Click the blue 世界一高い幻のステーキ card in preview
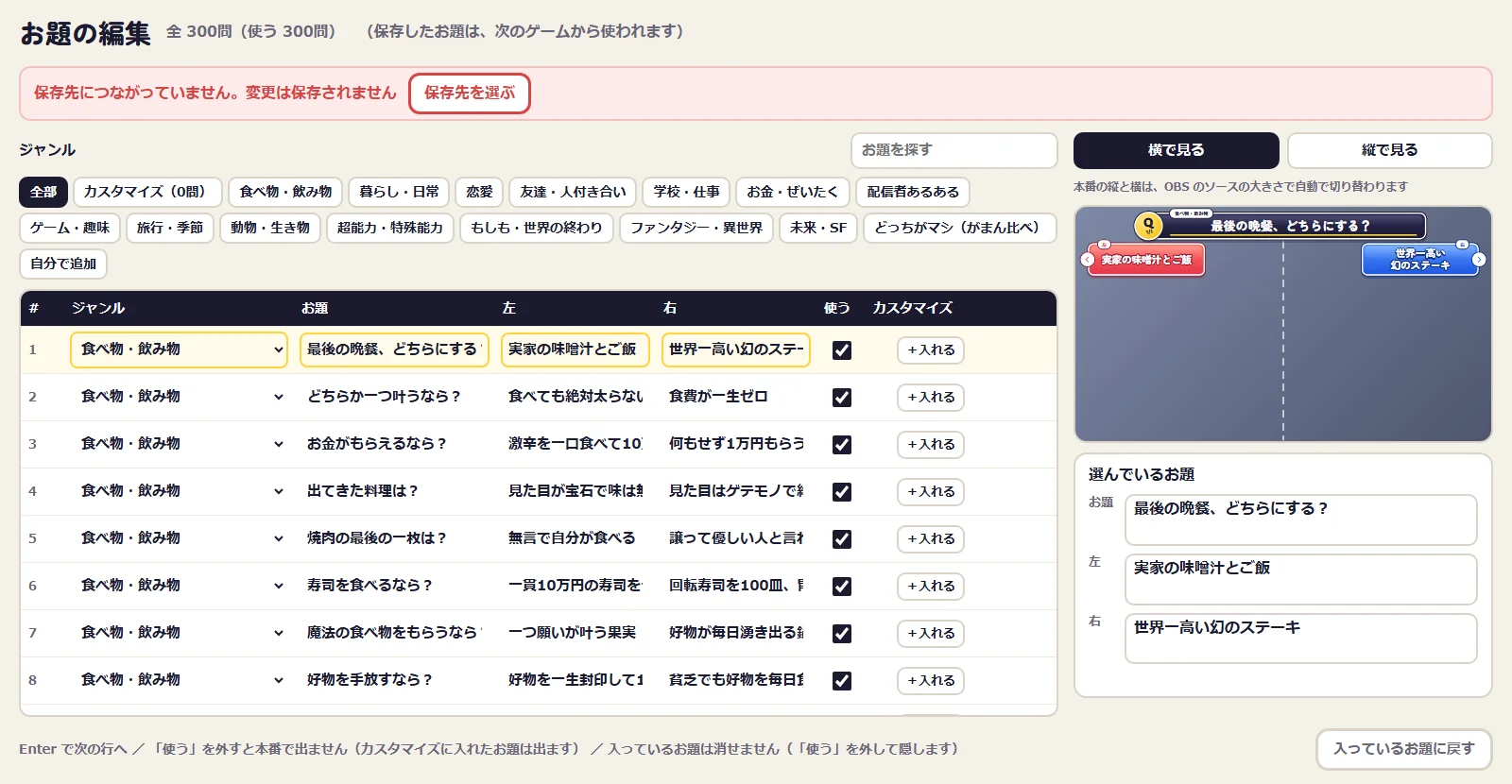The image size is (1512, 784). pyautogui.click(x=1420, y=260)
